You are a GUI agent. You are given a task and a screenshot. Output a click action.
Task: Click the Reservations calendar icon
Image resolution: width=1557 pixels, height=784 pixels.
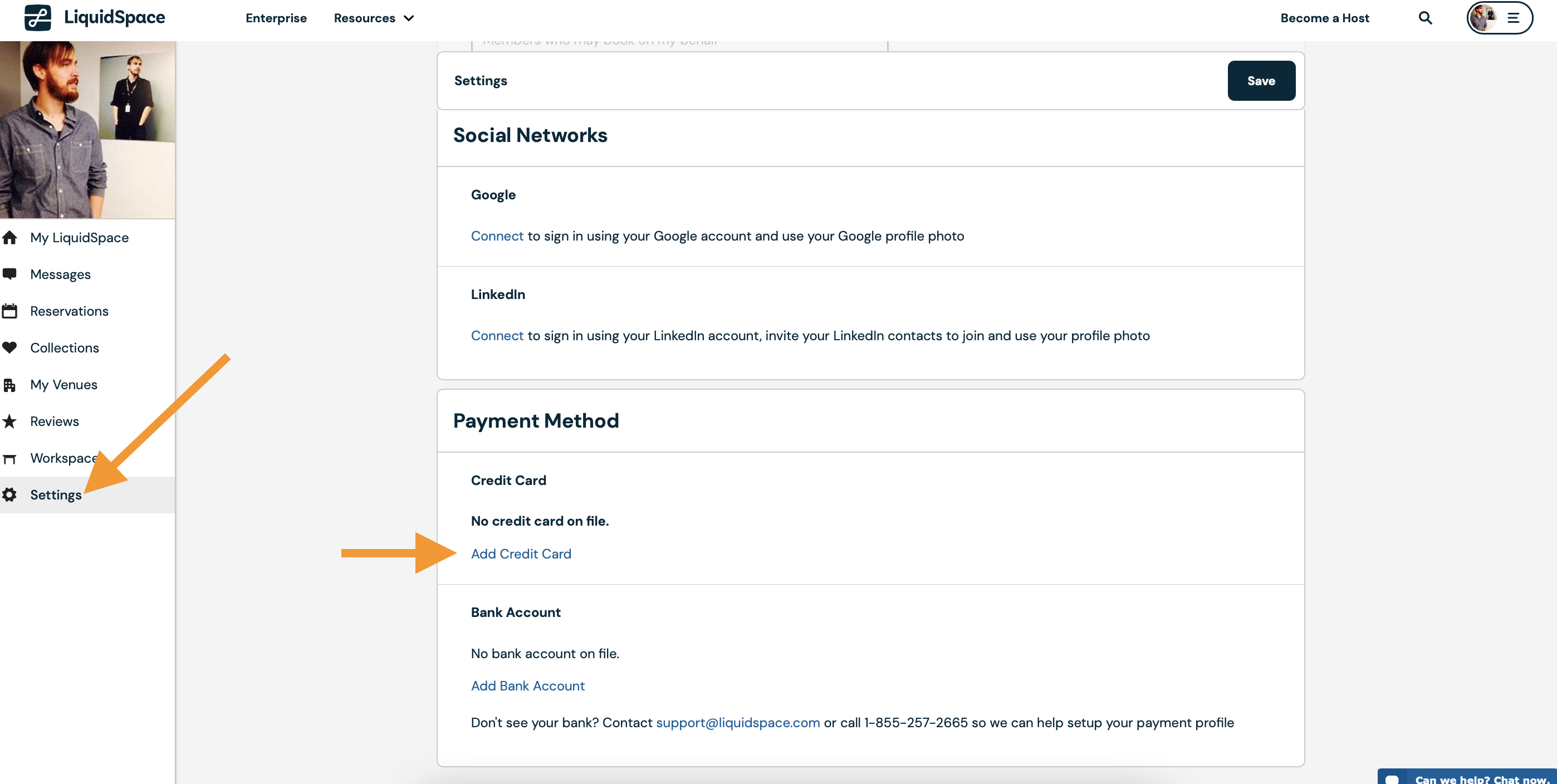(9, 311)
